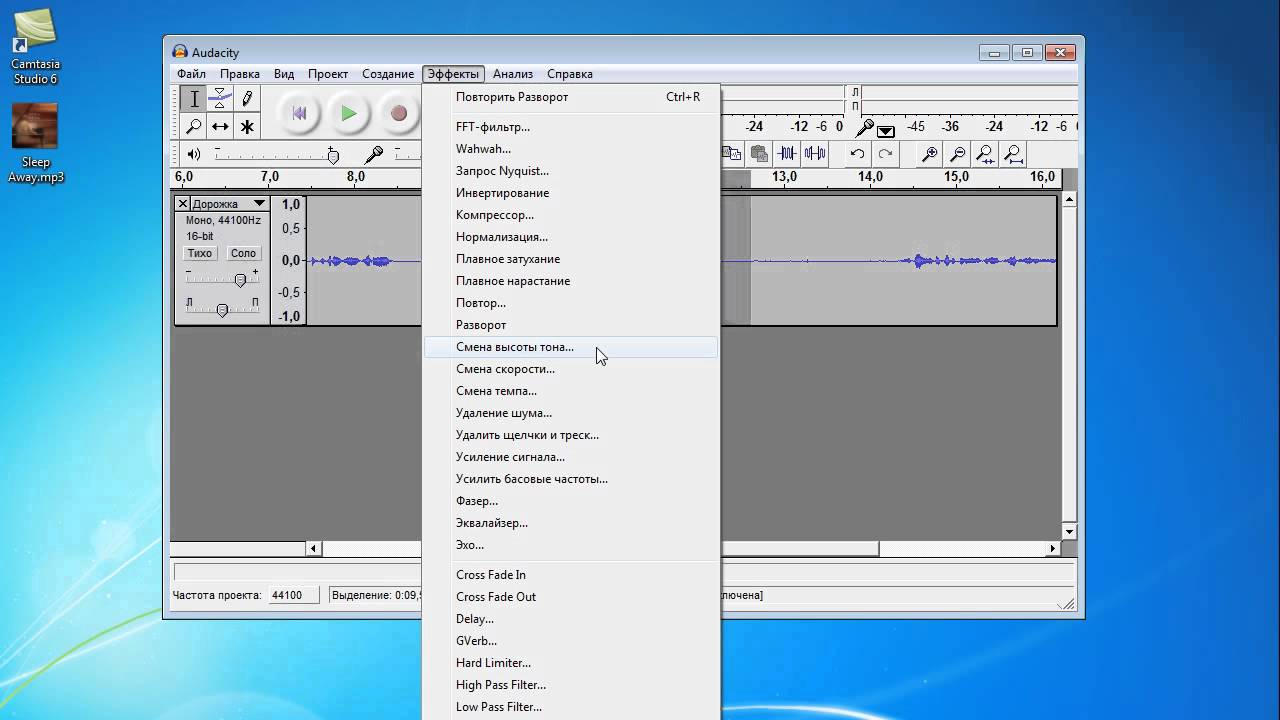Choose Cross Fade In effect

coord(571,575)
